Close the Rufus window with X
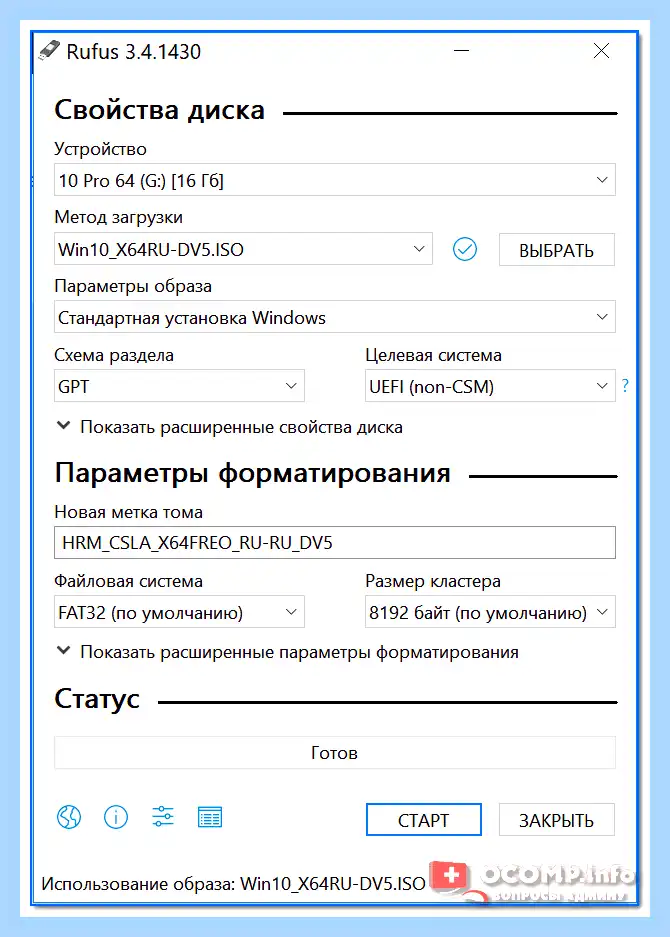This screenshot has height=937, width=670. click(x=601, y=51)
